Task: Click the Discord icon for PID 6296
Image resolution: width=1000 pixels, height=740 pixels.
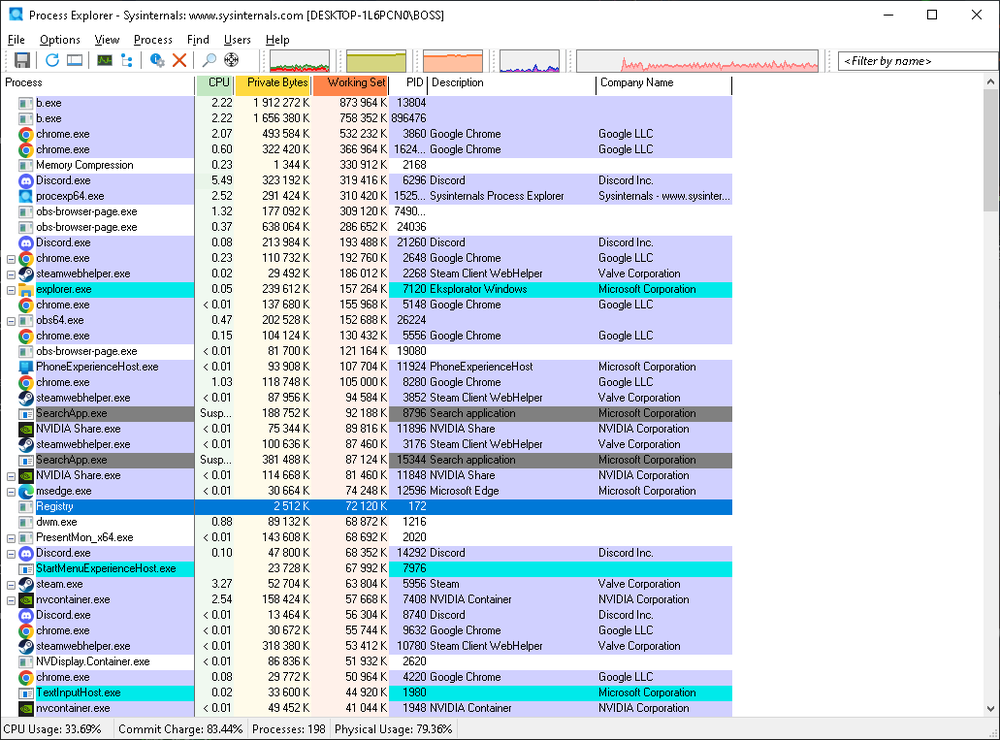Action: [26, 181]
